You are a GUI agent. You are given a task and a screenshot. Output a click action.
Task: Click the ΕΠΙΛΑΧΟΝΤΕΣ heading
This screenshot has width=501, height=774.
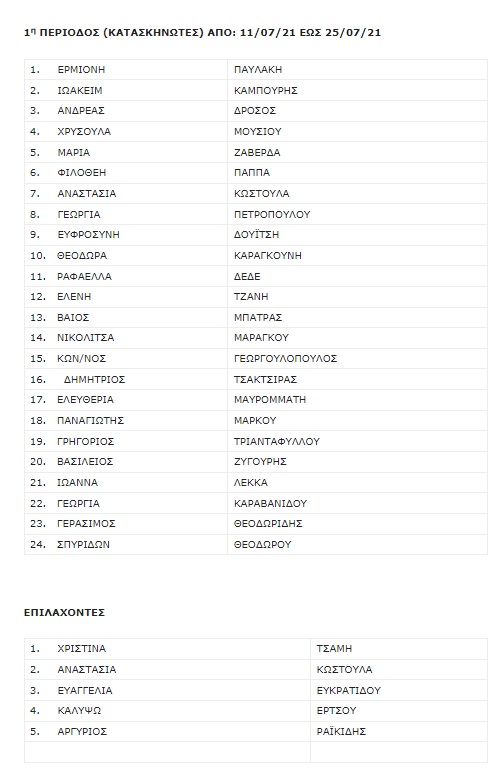64,613
